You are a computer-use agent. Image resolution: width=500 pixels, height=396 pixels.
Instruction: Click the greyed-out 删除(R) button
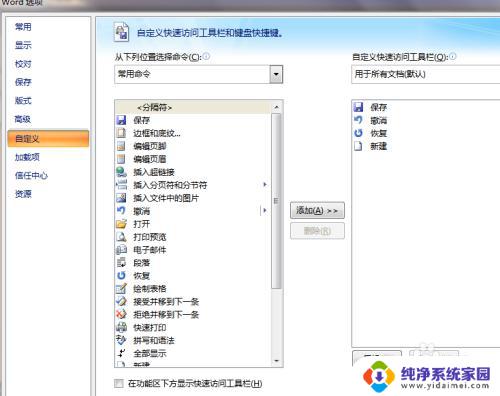click(x=317, y=231)
